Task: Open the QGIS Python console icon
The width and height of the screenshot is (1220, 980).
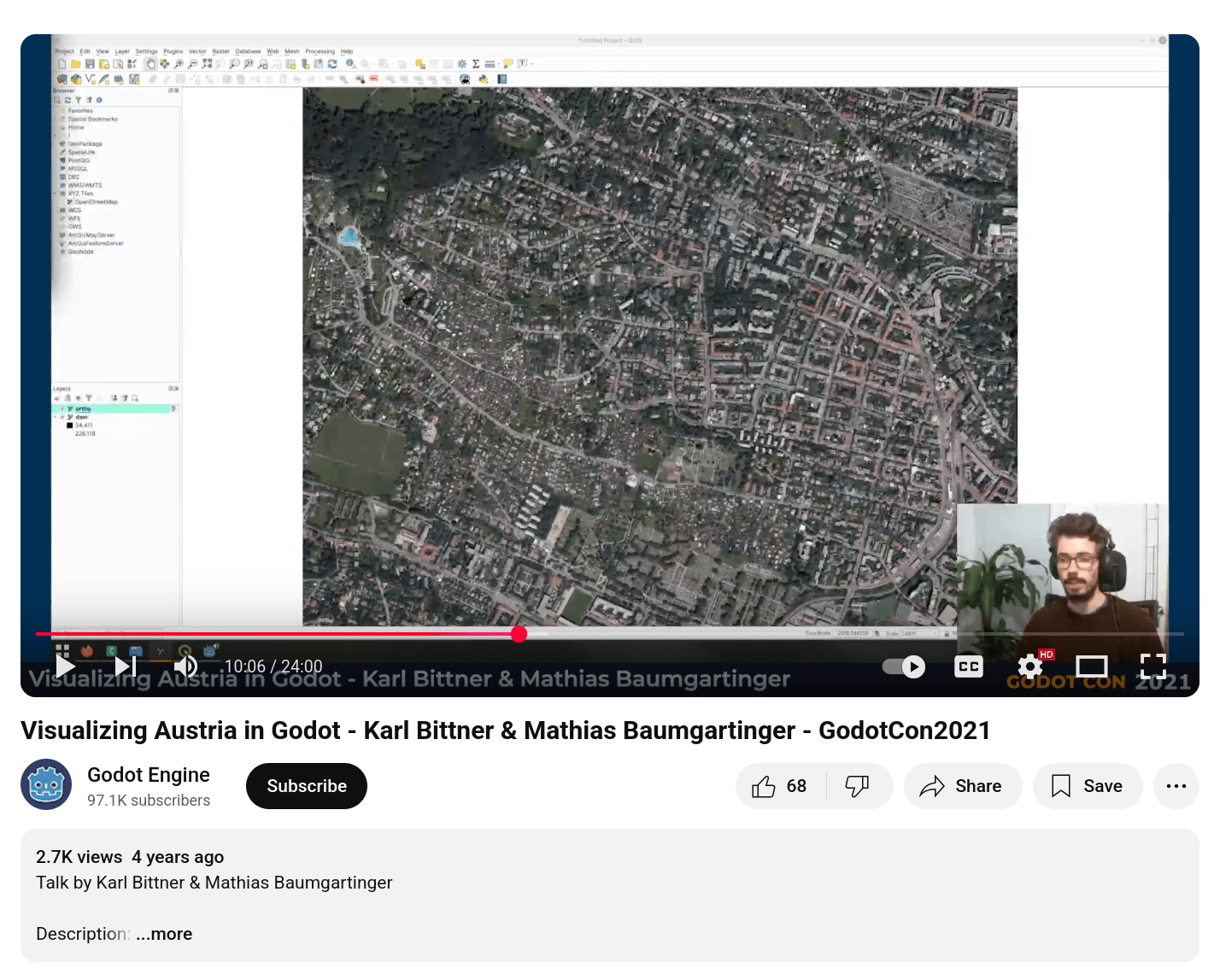Action: pos(484,79)
